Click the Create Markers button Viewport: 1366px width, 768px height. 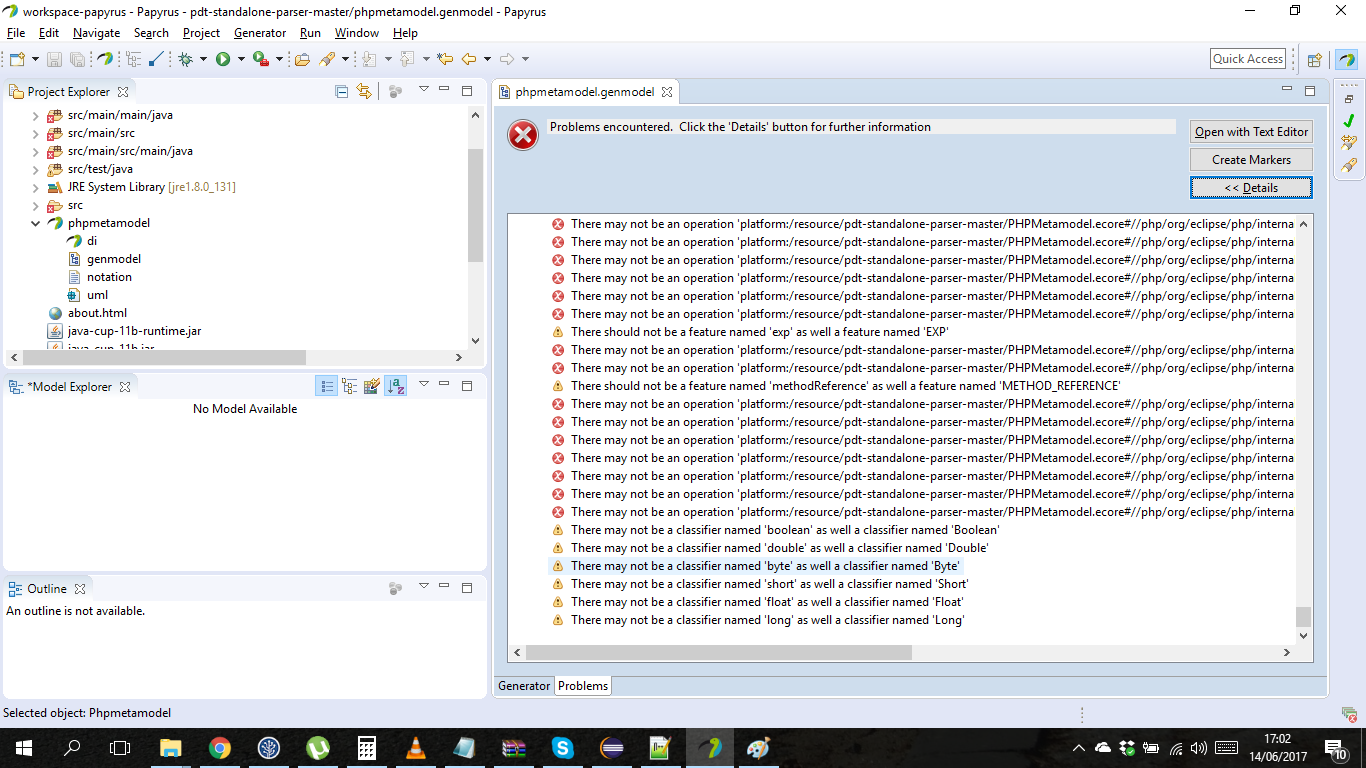[1251, 159]
